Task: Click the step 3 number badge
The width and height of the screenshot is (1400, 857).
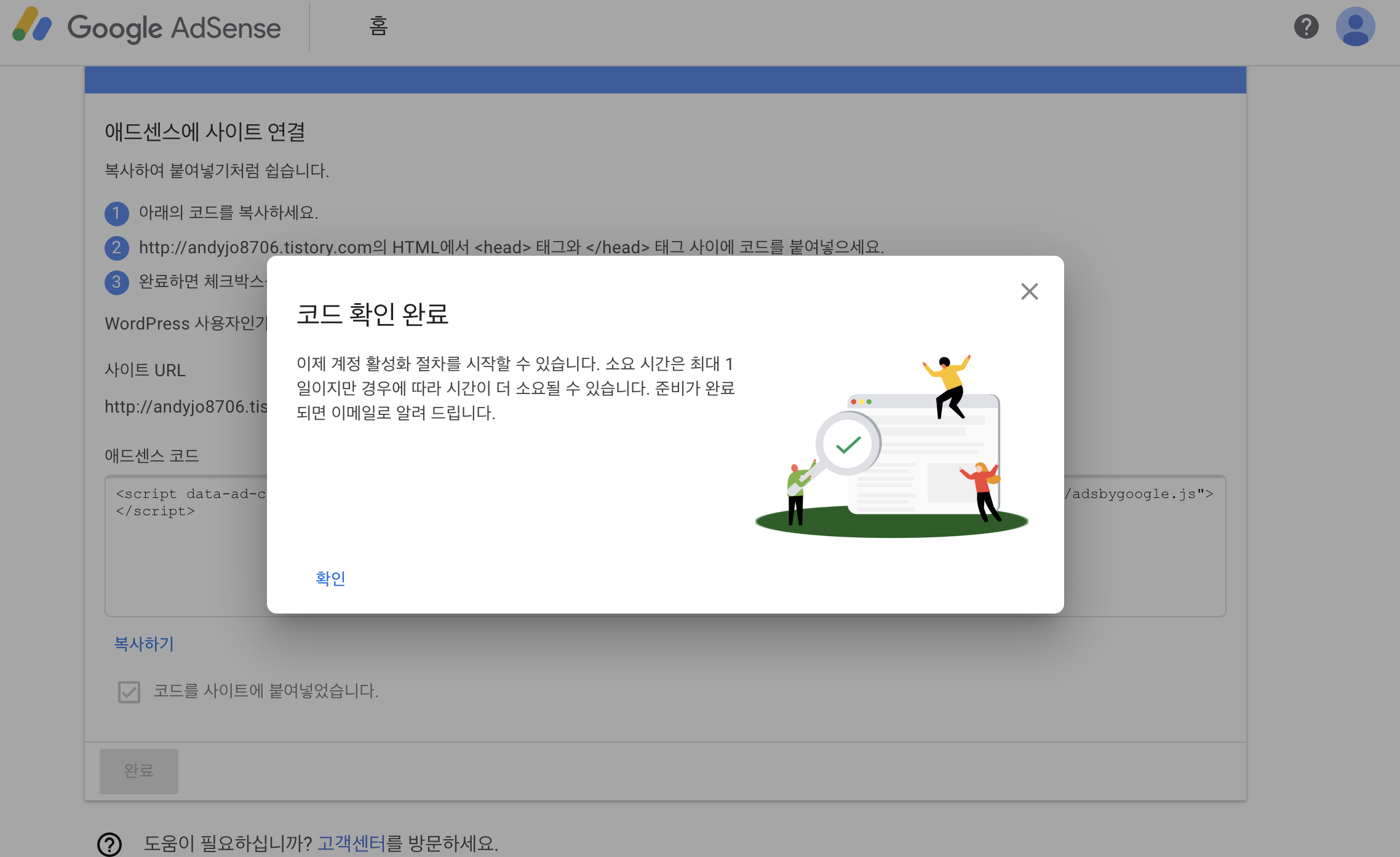Action: (116, 282)
